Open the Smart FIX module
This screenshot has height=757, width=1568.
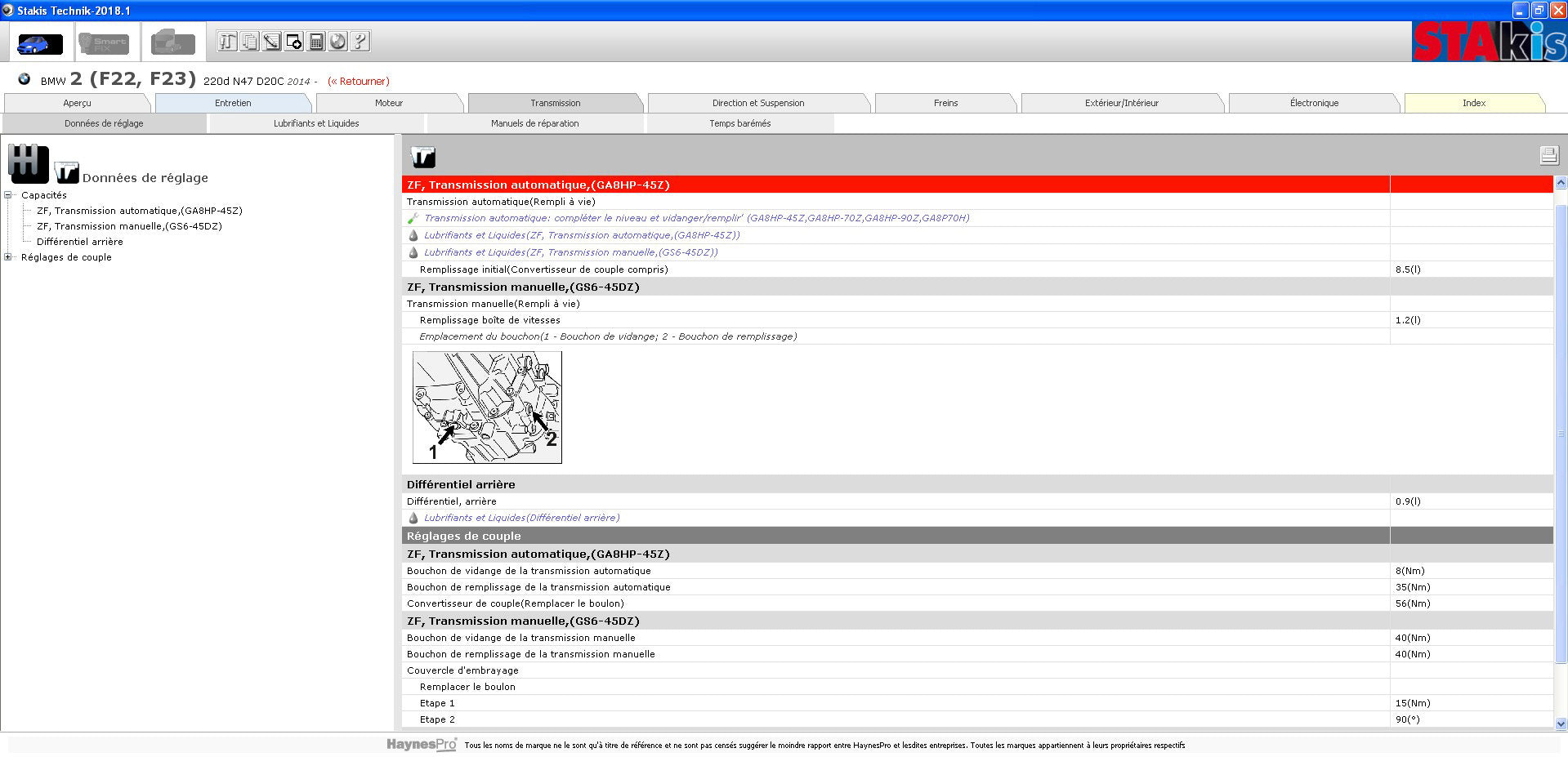click(103, 42)
